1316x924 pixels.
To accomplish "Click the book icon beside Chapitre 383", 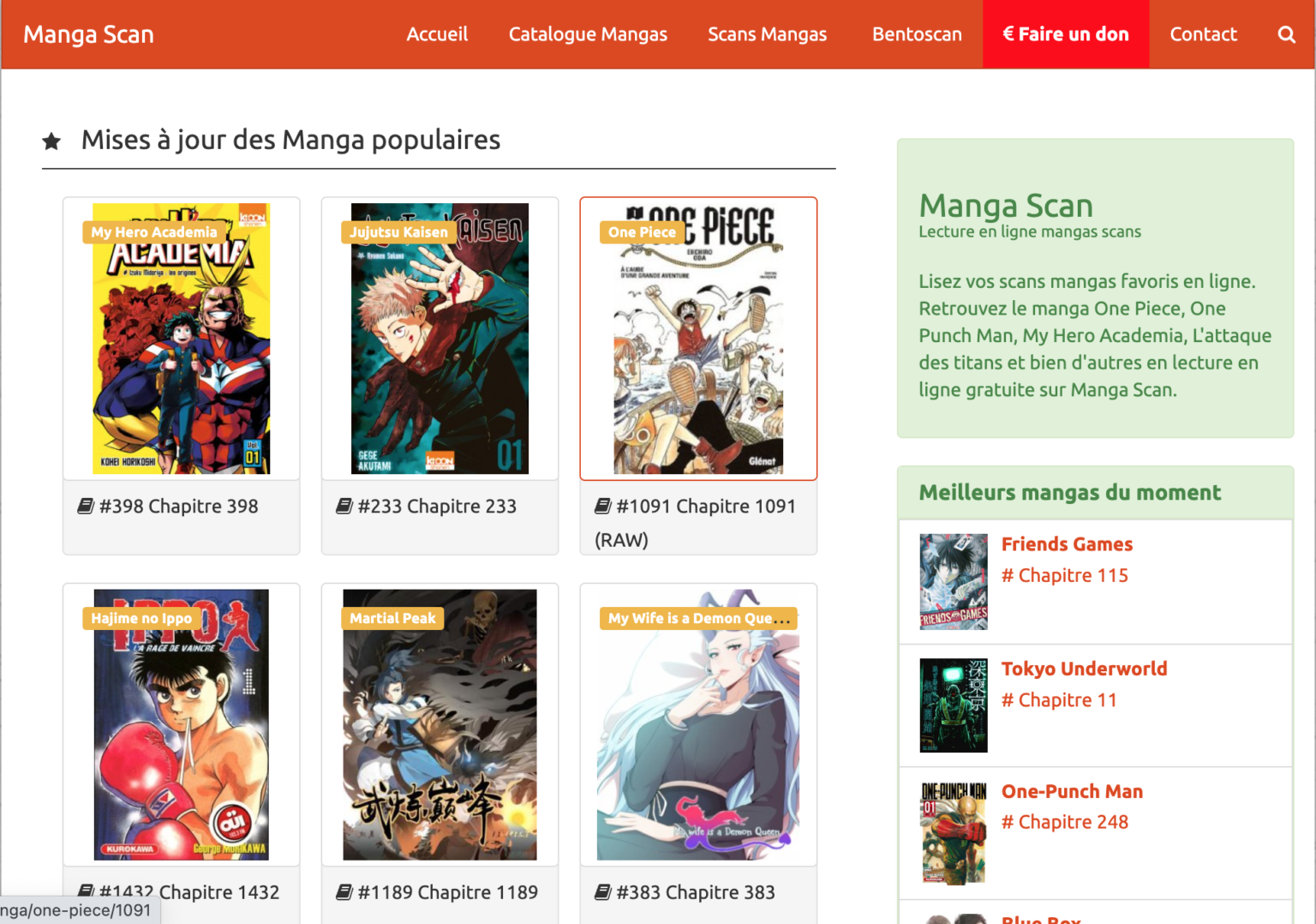I will tap(603, 892).
